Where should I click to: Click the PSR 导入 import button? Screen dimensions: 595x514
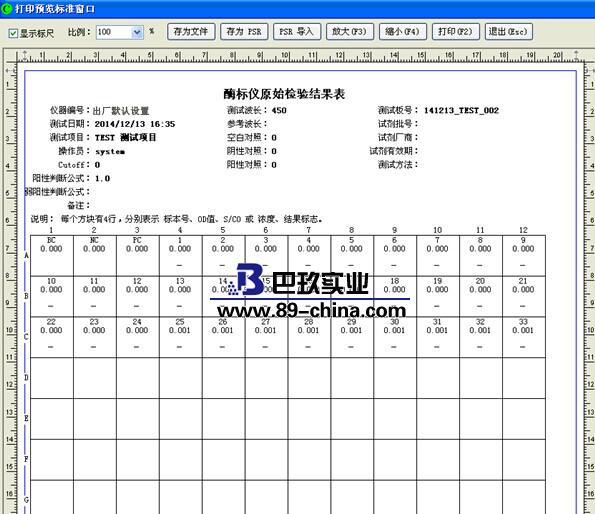(x=297, y=31)
